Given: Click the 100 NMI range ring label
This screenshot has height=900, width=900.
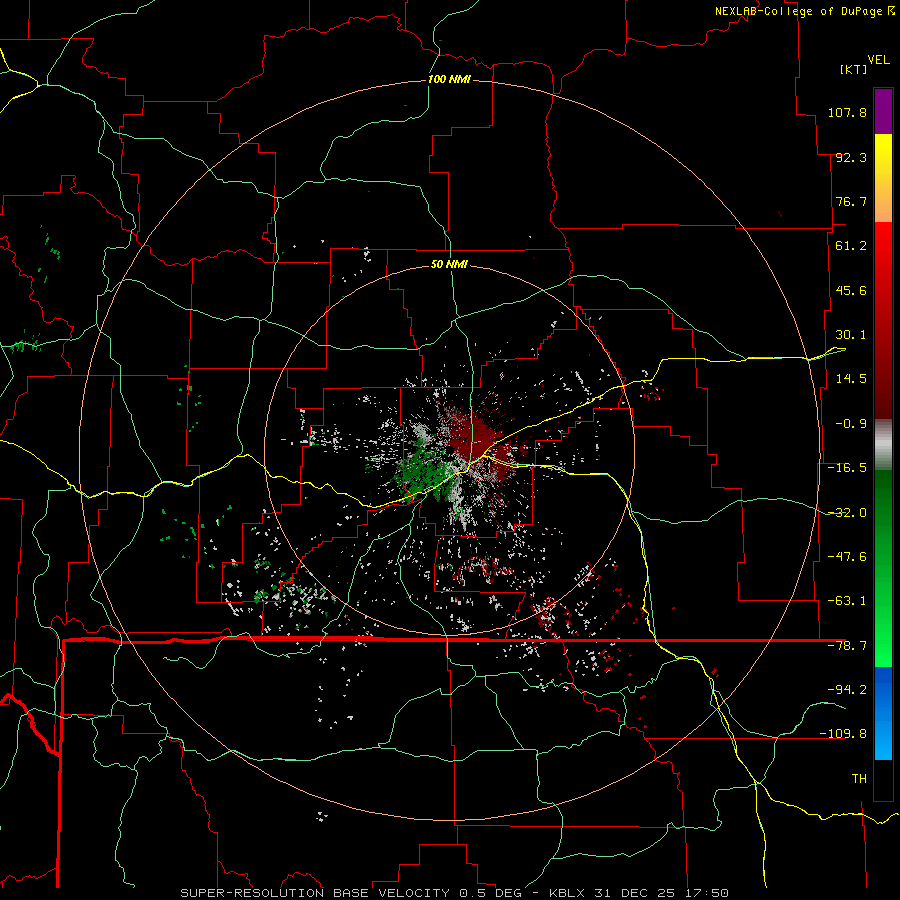Looking at the screenshot, I should tap(449, 79).
